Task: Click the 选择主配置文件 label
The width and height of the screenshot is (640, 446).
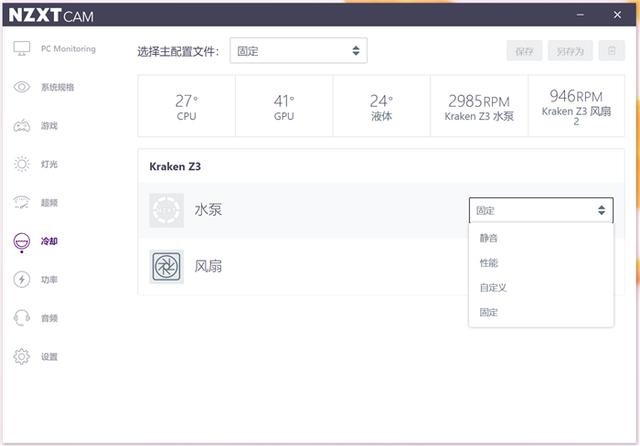Action: 178,51
